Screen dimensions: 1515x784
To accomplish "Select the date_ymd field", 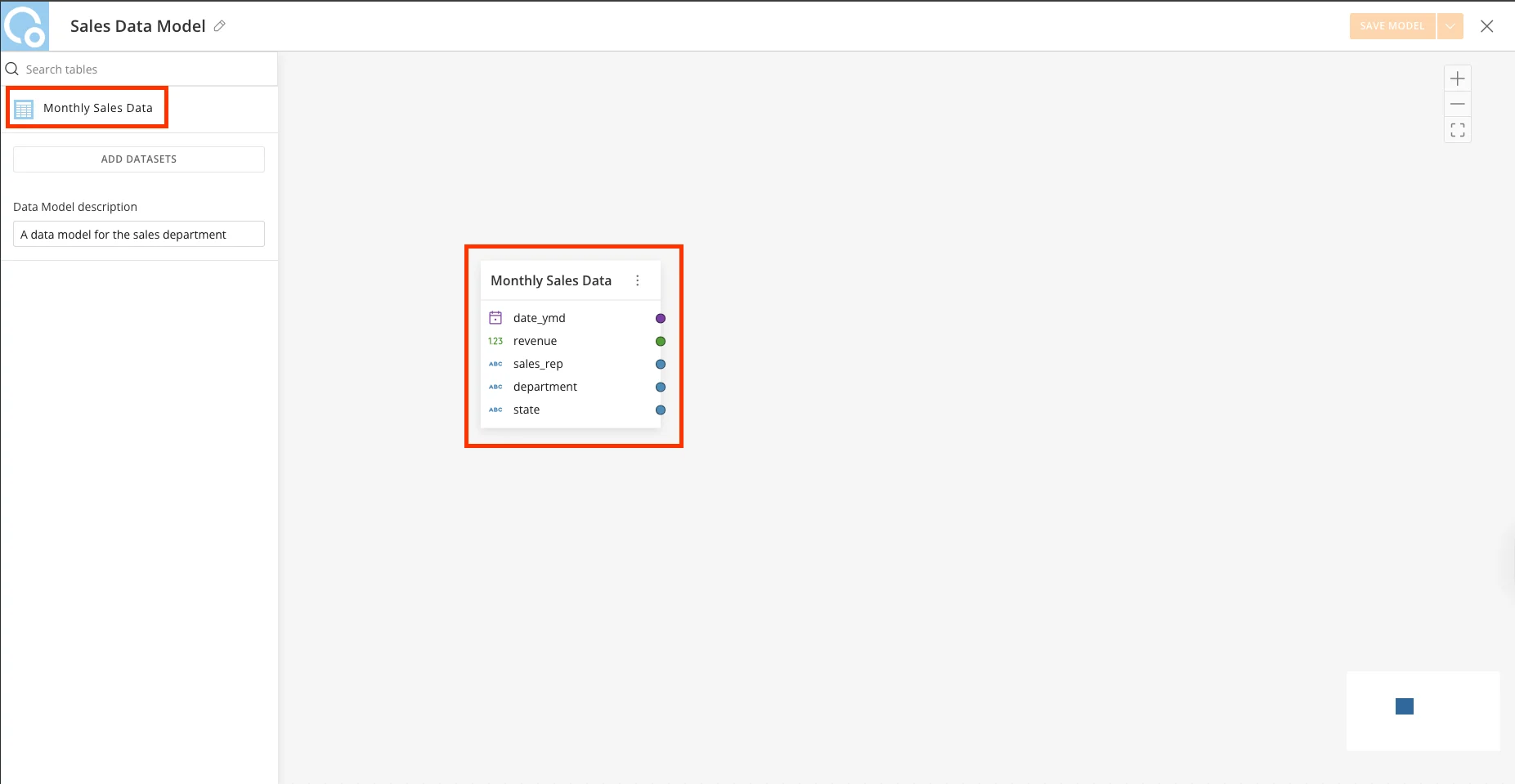I will click(540, 318).
